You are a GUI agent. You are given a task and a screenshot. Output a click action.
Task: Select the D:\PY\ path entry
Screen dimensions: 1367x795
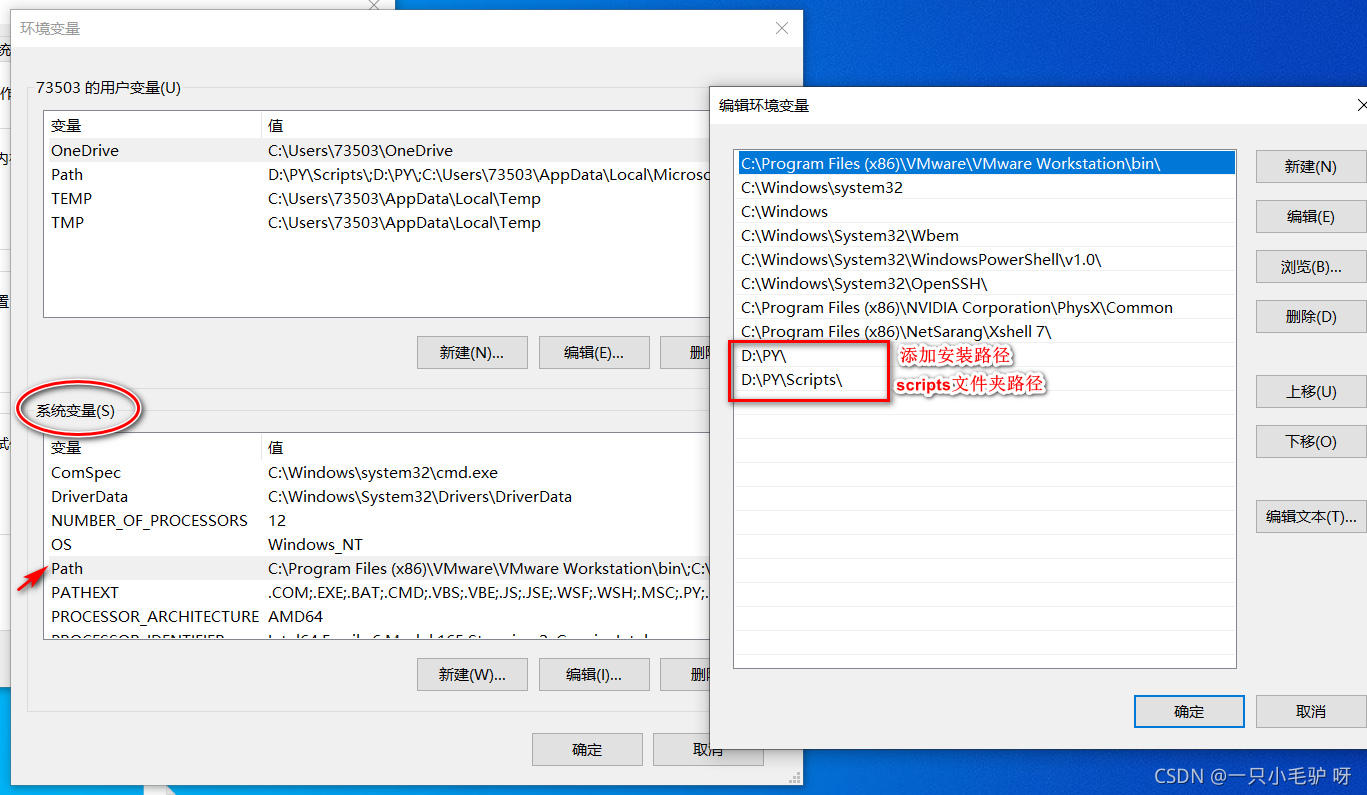click(790, 355)
